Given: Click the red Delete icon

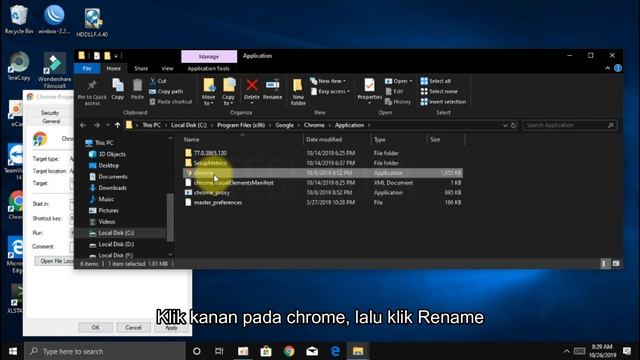Looking at the screenshot, I should point(252,85).
